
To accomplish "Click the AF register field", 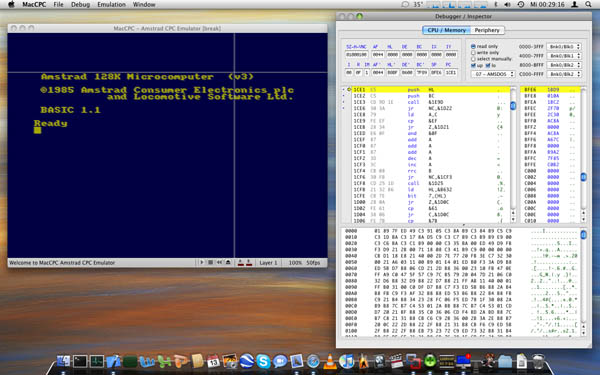I will pos(378,55).
